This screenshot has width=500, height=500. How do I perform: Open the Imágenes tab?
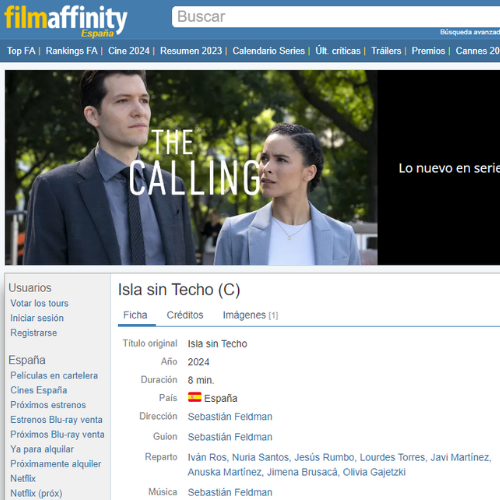point(250,315)
